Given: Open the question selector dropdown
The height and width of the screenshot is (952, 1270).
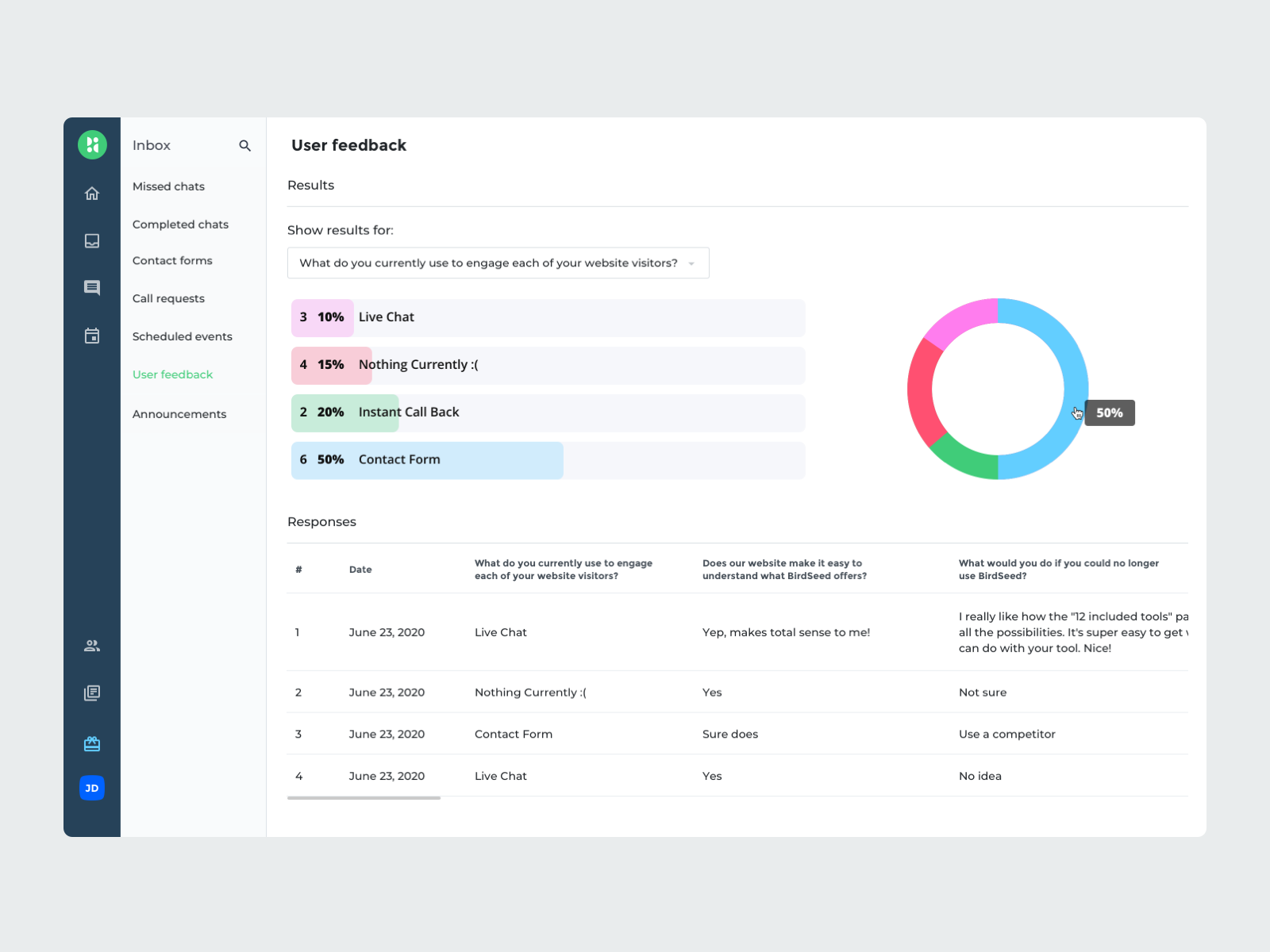Looking at the screenshot, I should coord(498,263).
